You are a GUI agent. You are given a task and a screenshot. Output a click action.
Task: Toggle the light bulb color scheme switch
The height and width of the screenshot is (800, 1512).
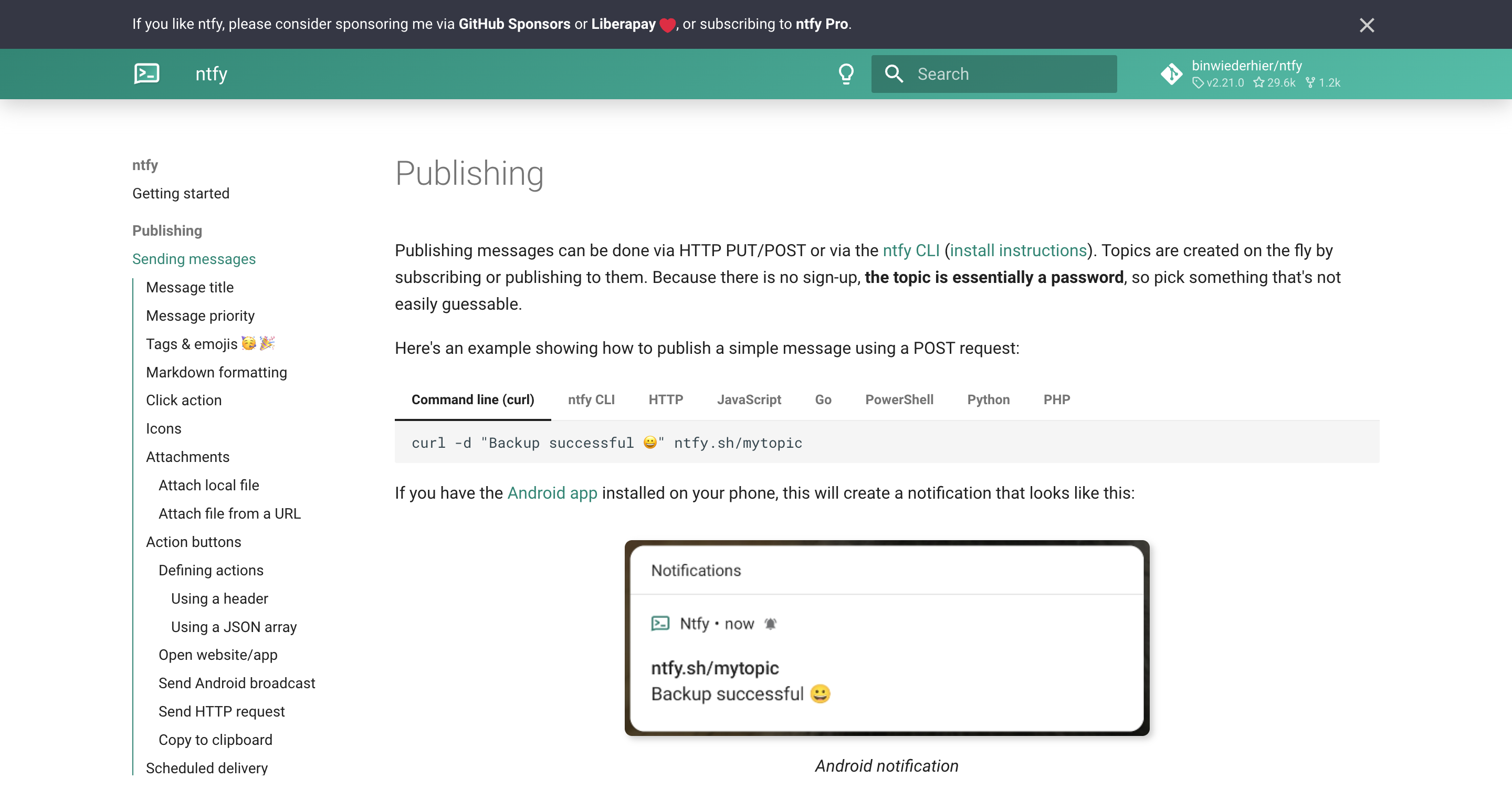click(x=846, y=74)
